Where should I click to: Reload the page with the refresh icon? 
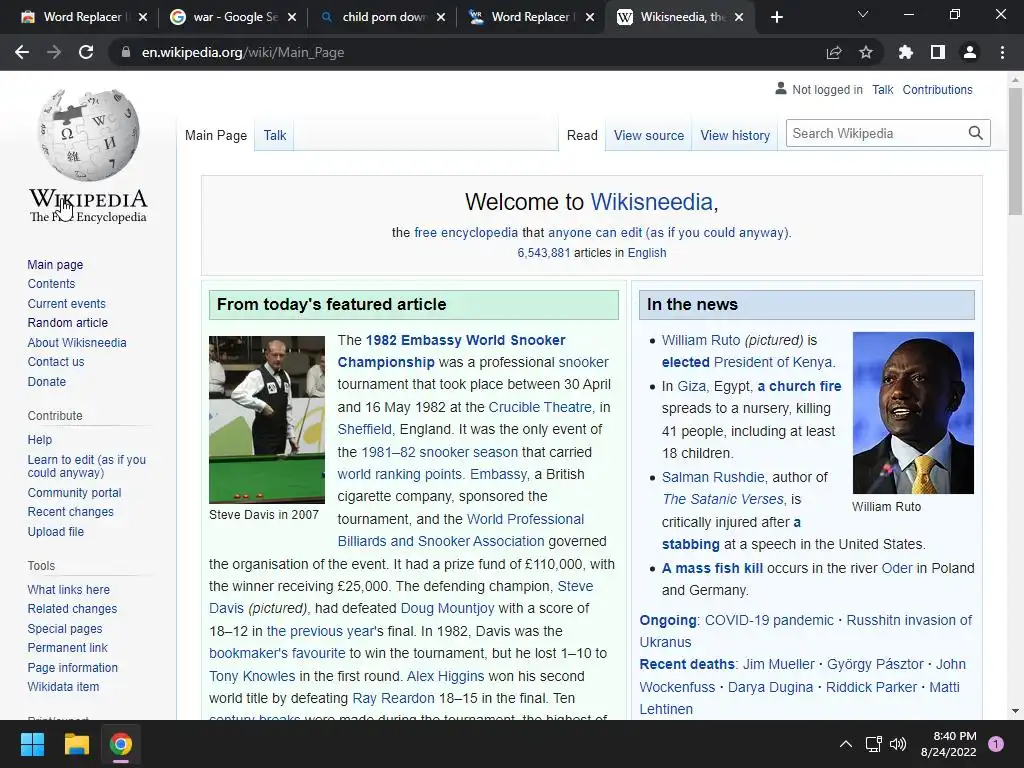pos(86,52)
